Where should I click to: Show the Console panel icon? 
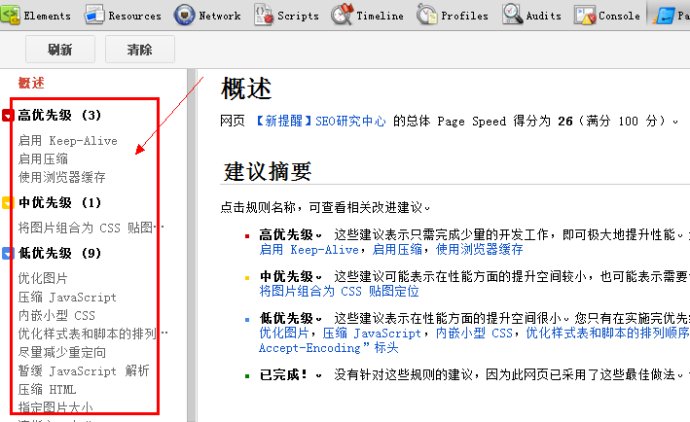(585, 15)
